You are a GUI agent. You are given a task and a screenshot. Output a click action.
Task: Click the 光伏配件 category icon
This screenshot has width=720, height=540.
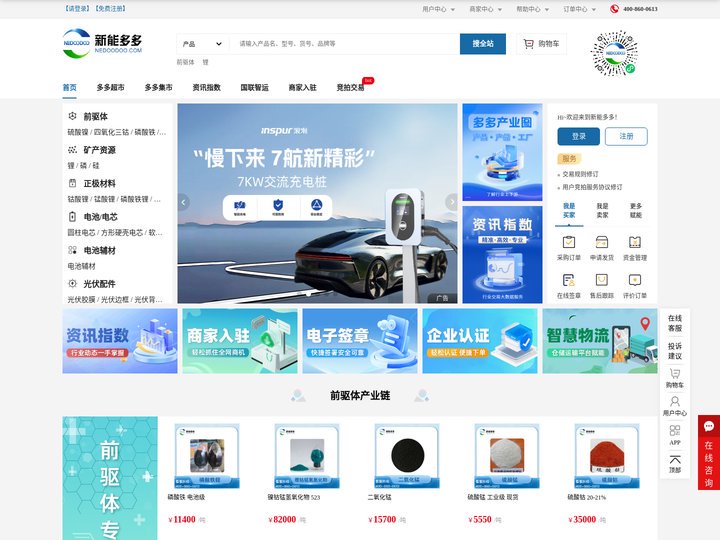[x=73, y=284]
